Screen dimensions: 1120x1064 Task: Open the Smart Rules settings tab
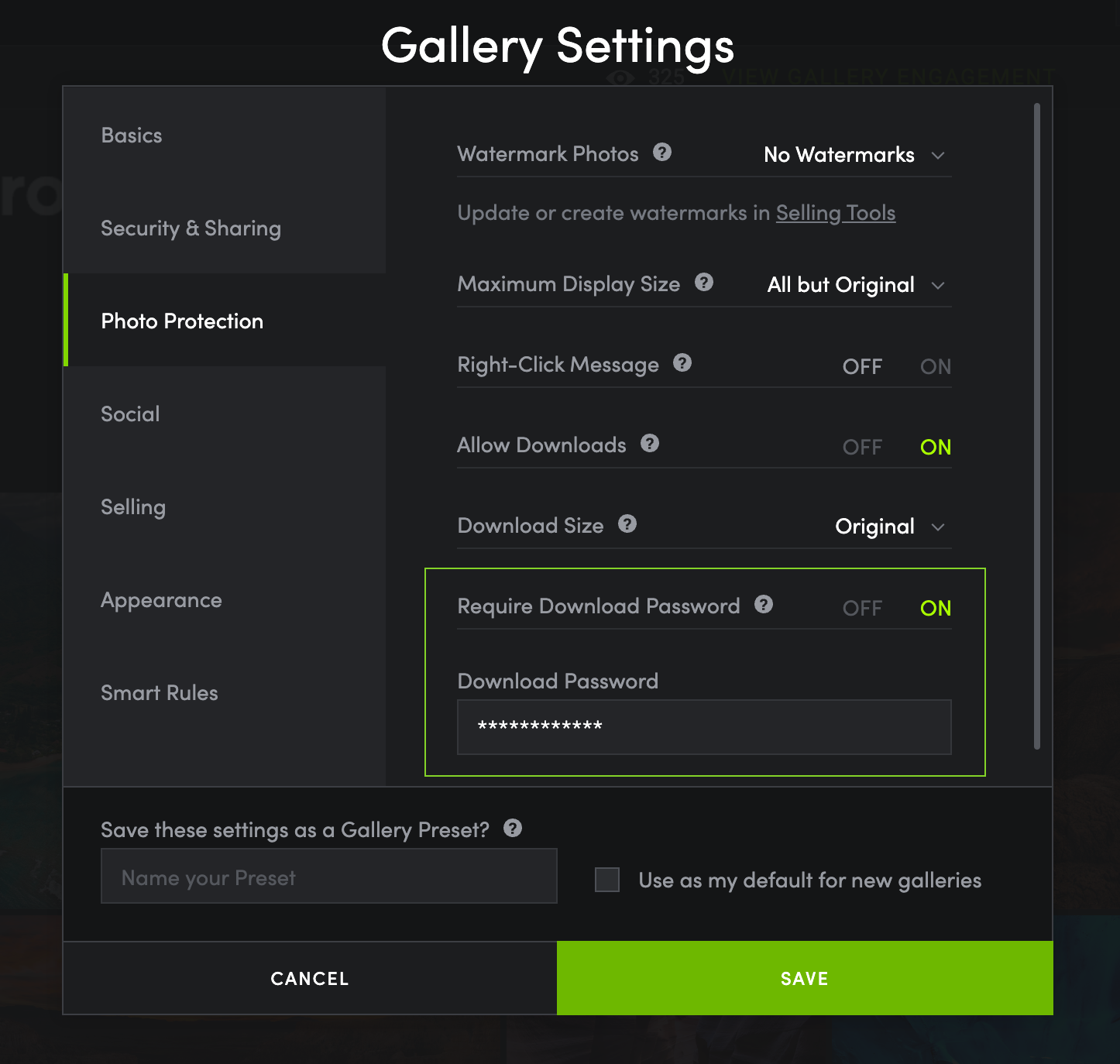coord(160,692)
